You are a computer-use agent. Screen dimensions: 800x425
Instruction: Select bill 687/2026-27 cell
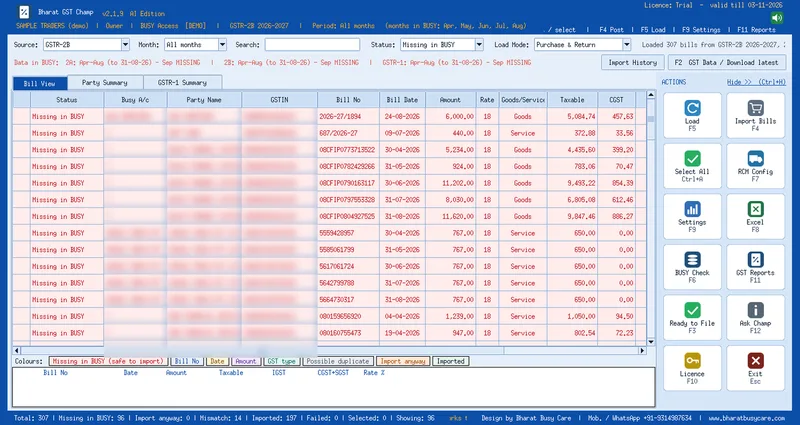(348, 133)
